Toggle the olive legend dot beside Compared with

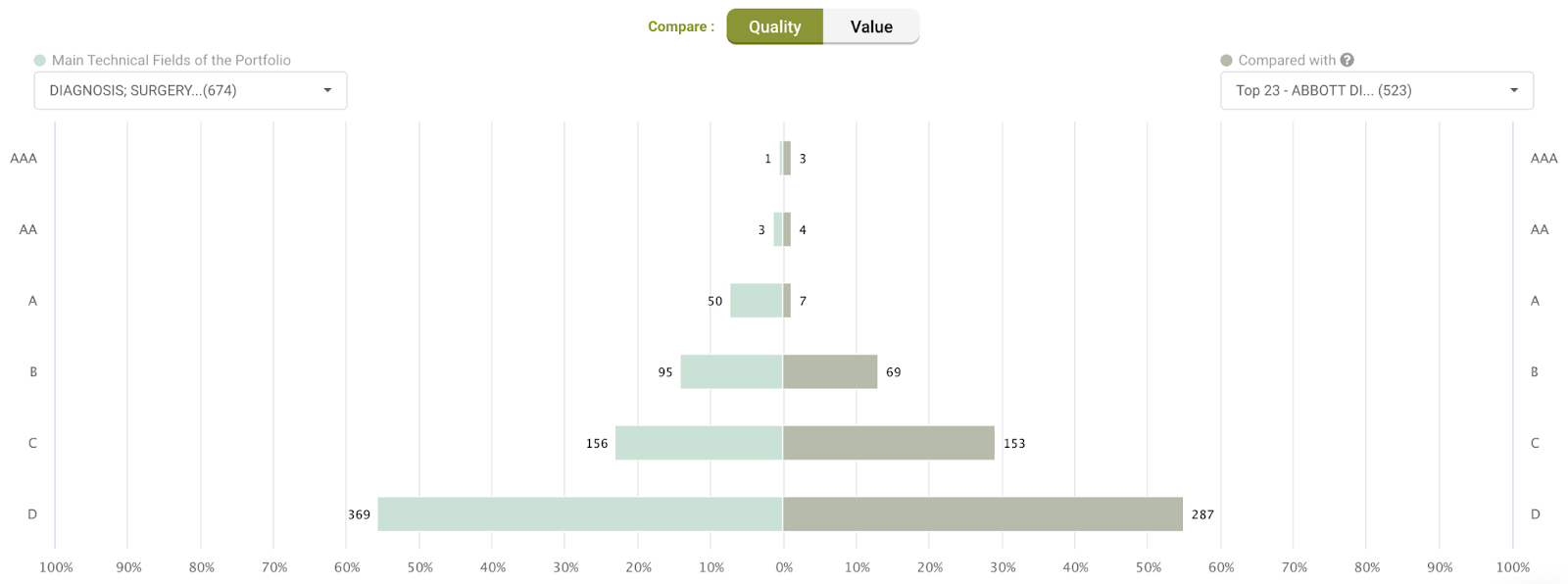point(1225,60)
